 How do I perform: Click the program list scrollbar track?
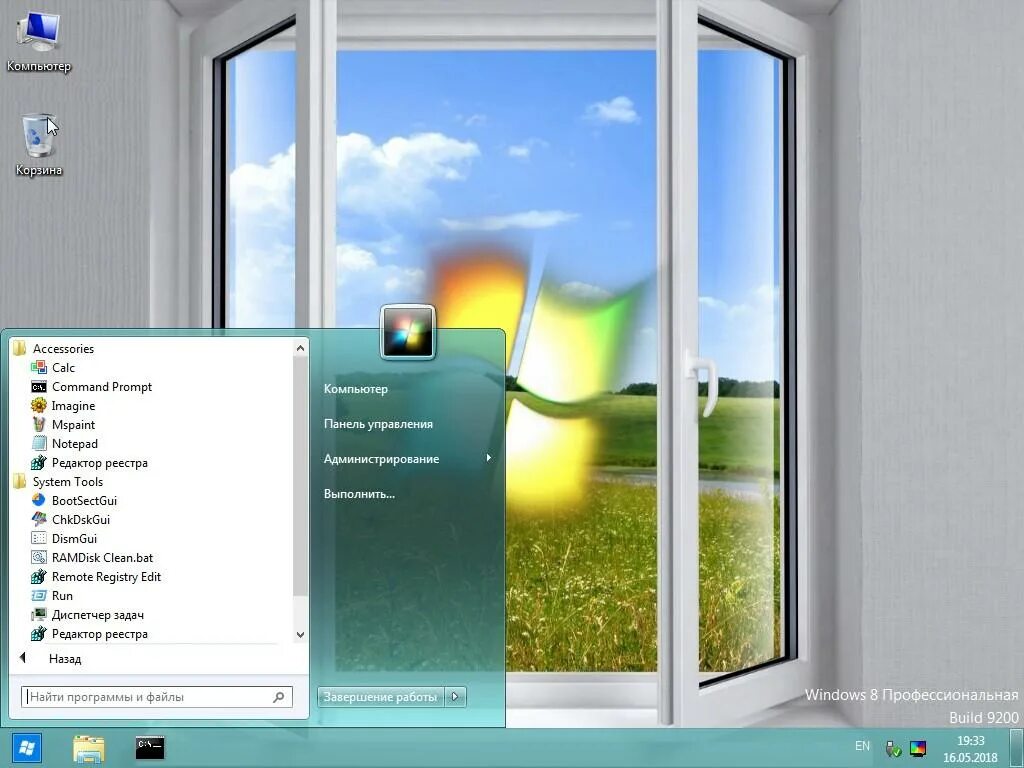300,611
